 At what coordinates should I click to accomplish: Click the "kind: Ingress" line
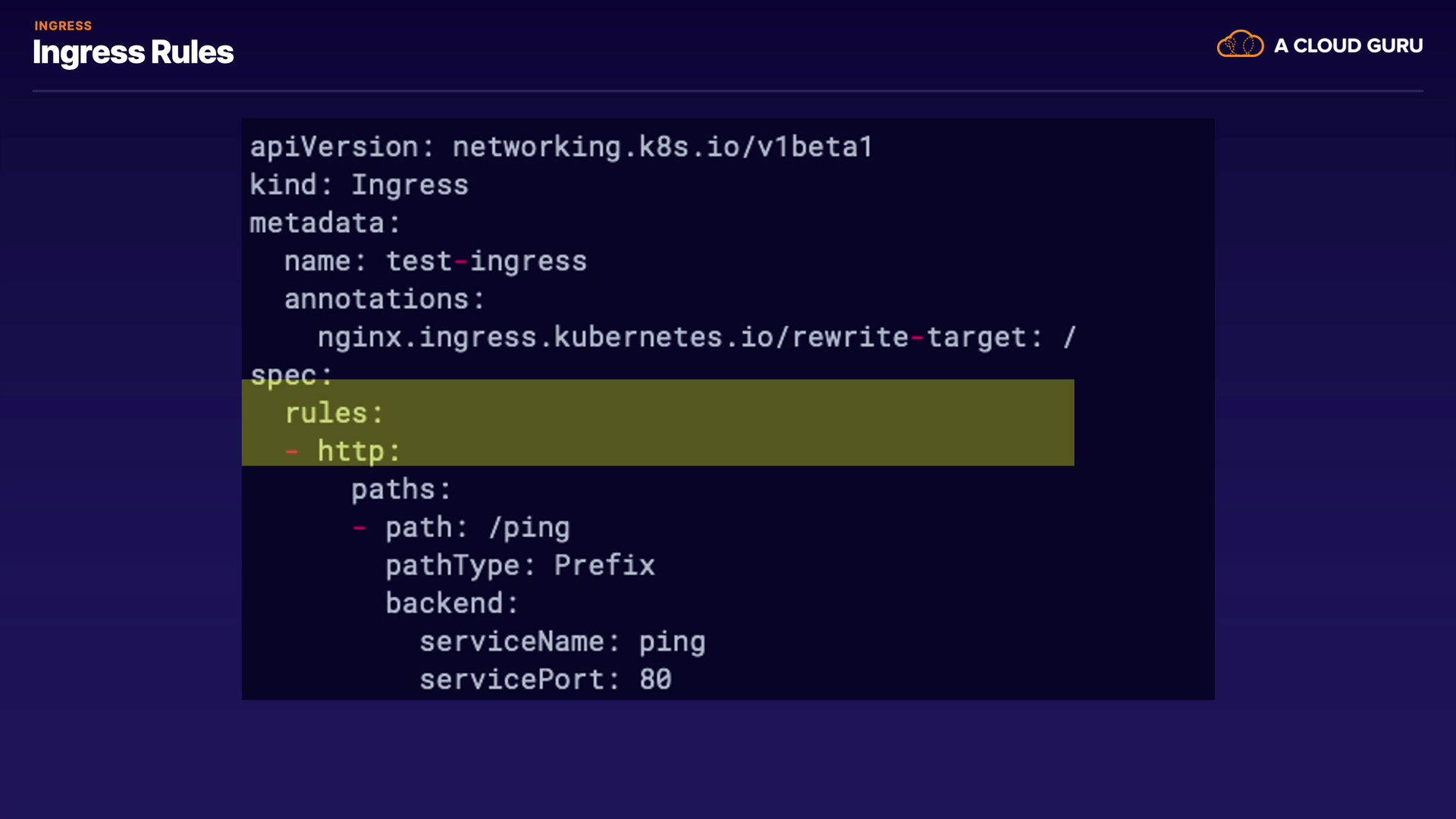(x=359, y=185)
